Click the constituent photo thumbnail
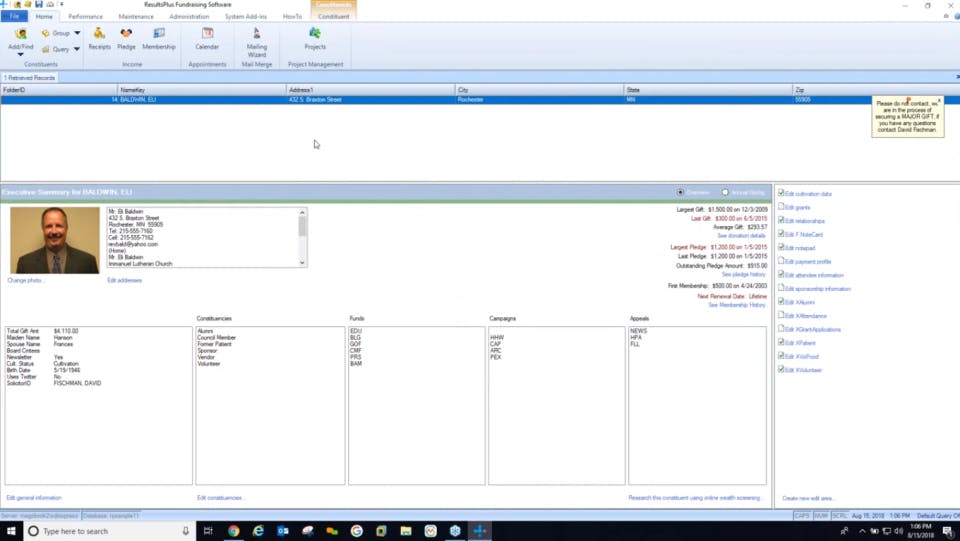The width and height of the screenshot is (960, 541). (54, 240)
